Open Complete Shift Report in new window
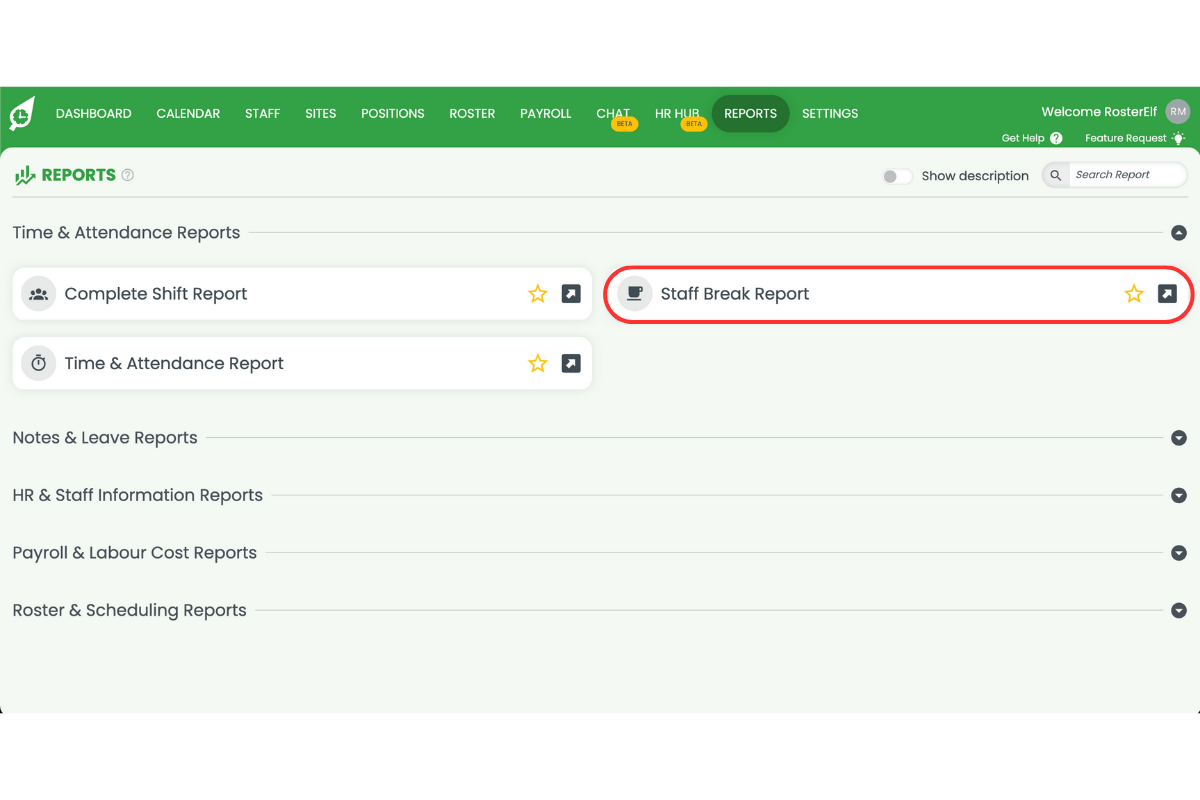Viewport: 1200px width, 800px height. [571, 293]
